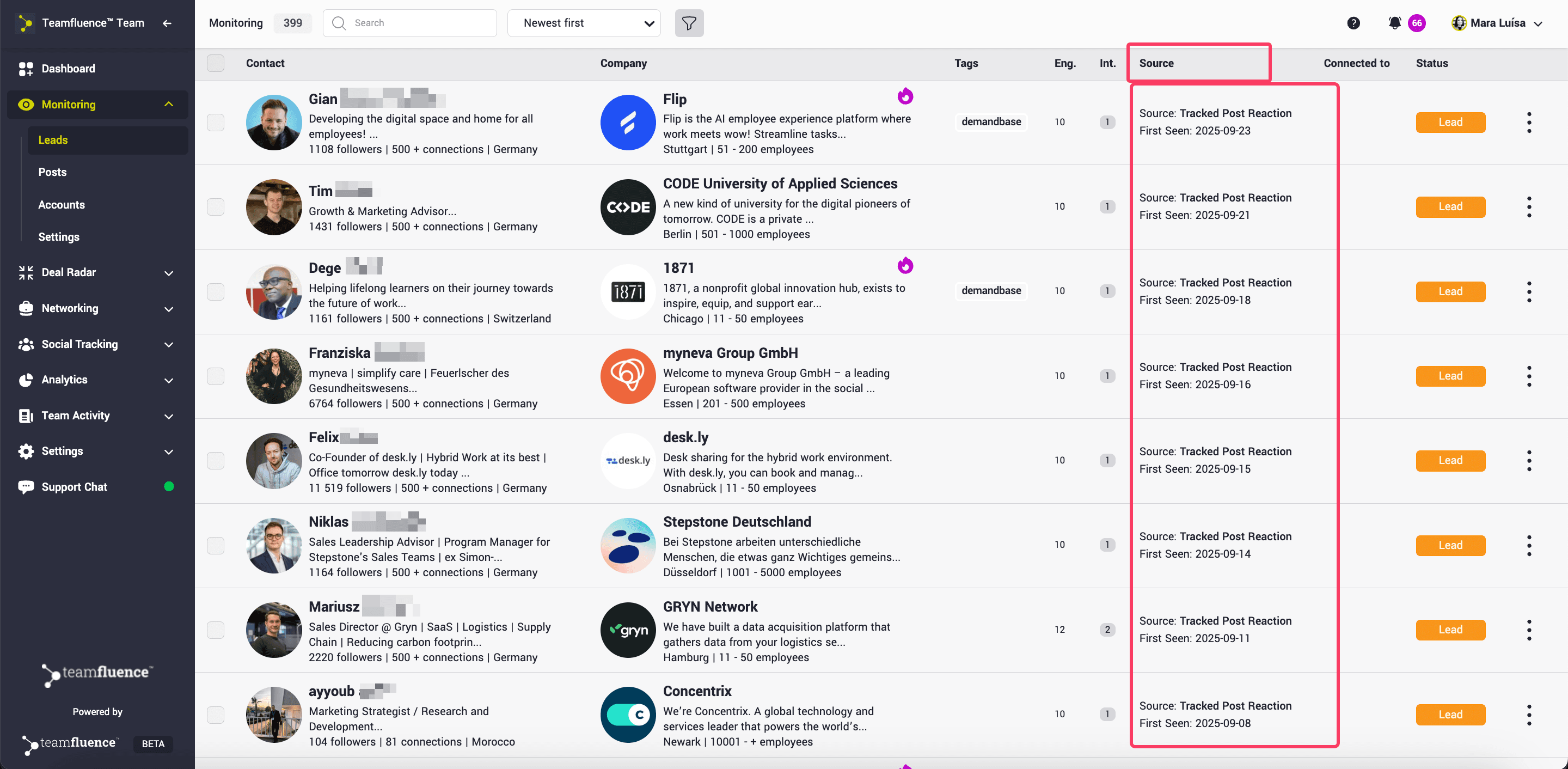Viewport: 1568px width, 769px height.
Task: Open the Newest first sort dropdown
Action: [x=584, y=23]
